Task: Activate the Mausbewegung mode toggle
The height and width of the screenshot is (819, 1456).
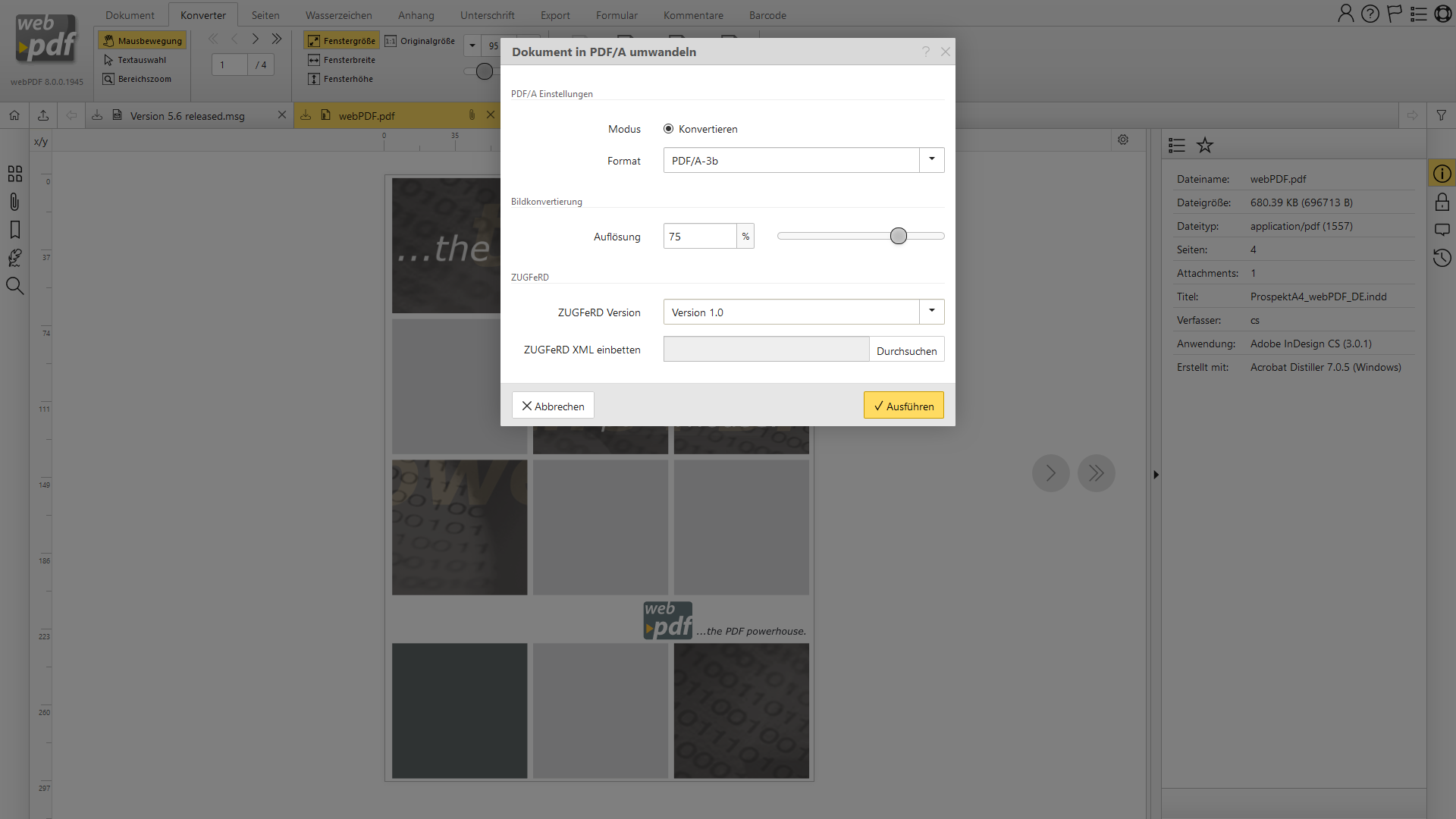Action: pos(143,41)
